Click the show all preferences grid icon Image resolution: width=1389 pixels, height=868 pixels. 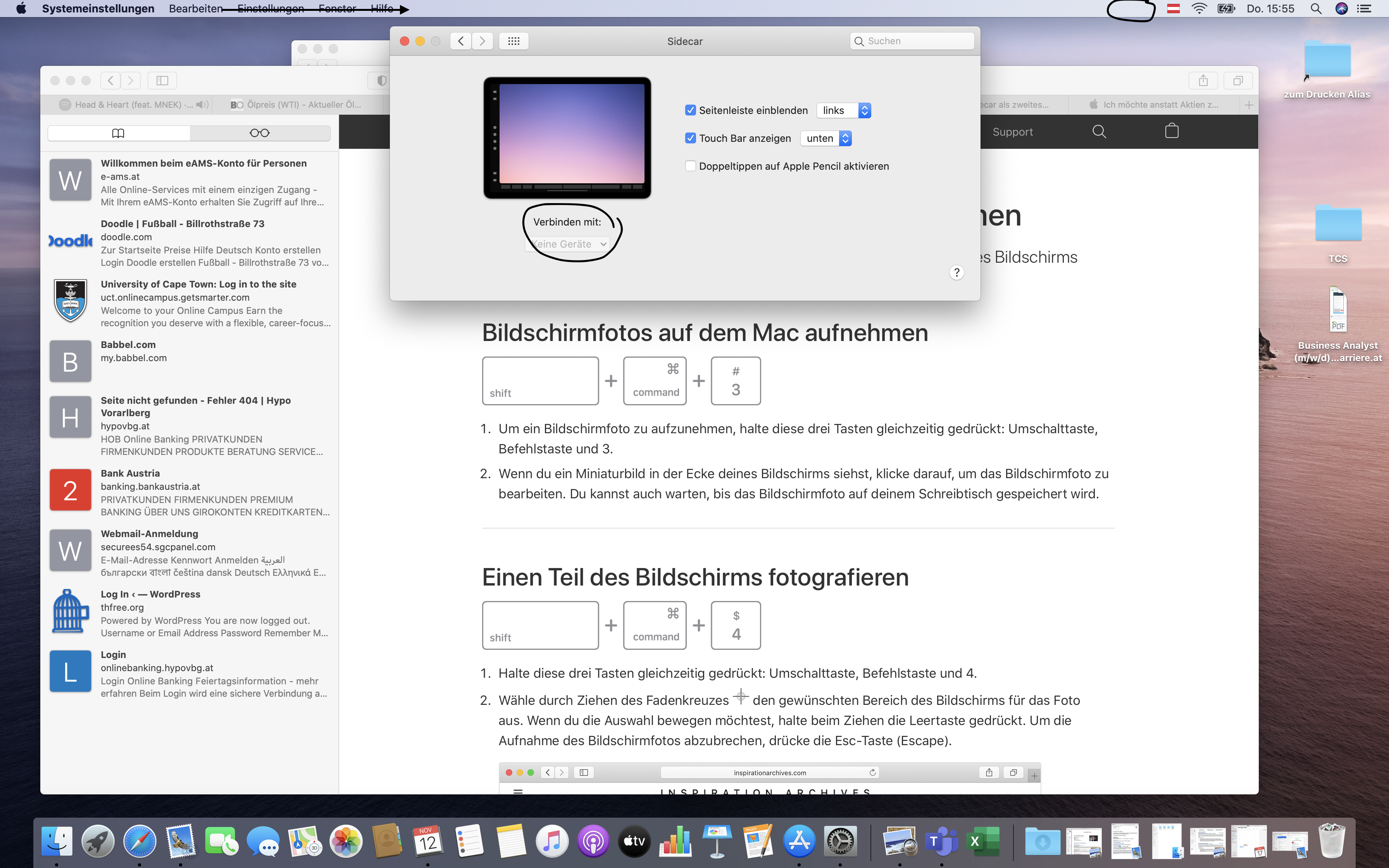click(514, 41)
